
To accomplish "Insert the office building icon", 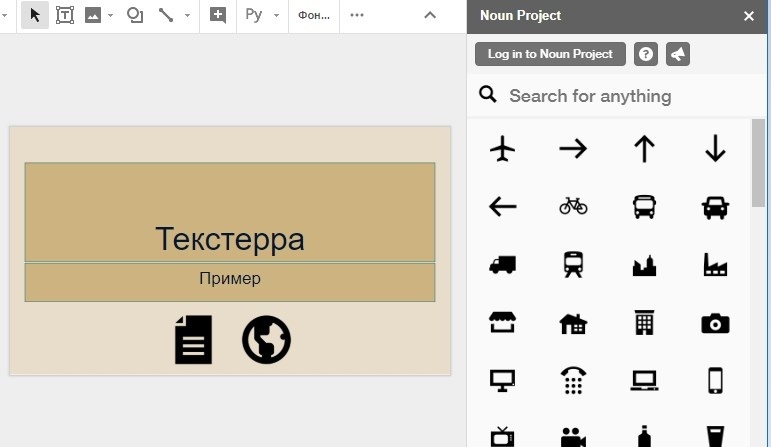I will coord(644,323).
